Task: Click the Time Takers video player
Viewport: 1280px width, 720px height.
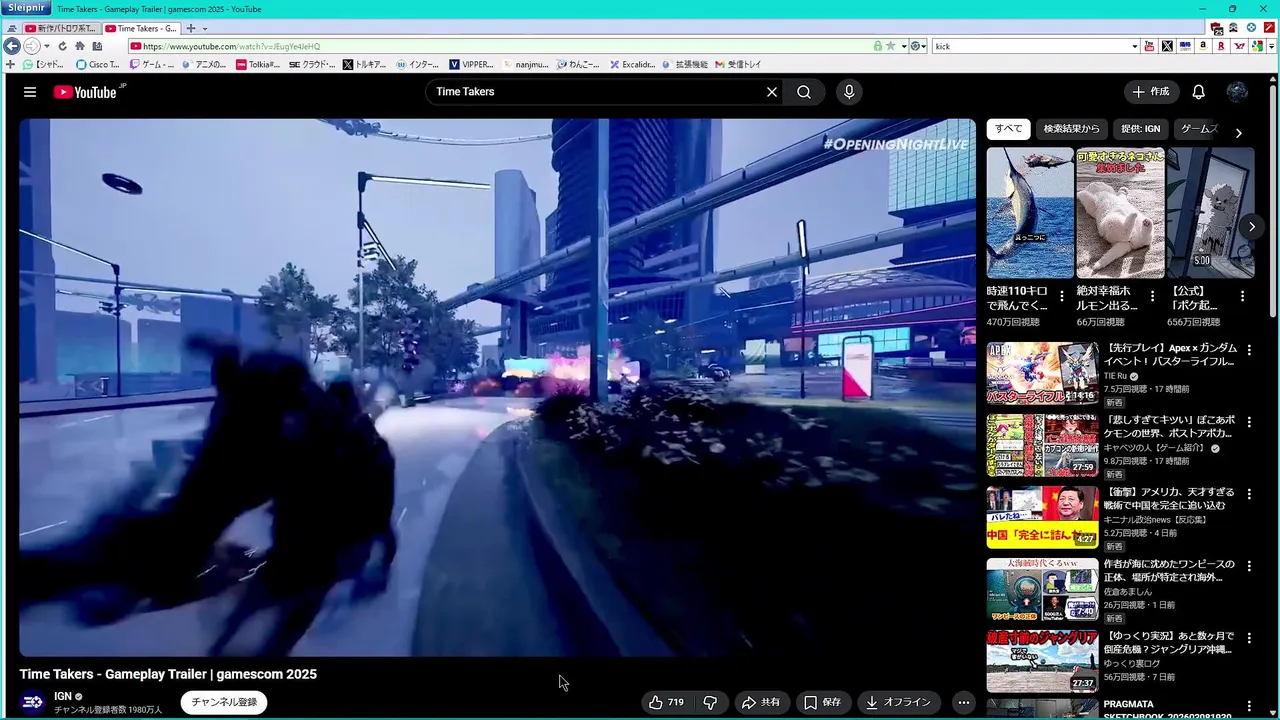Action: click(x=497, y=387)
